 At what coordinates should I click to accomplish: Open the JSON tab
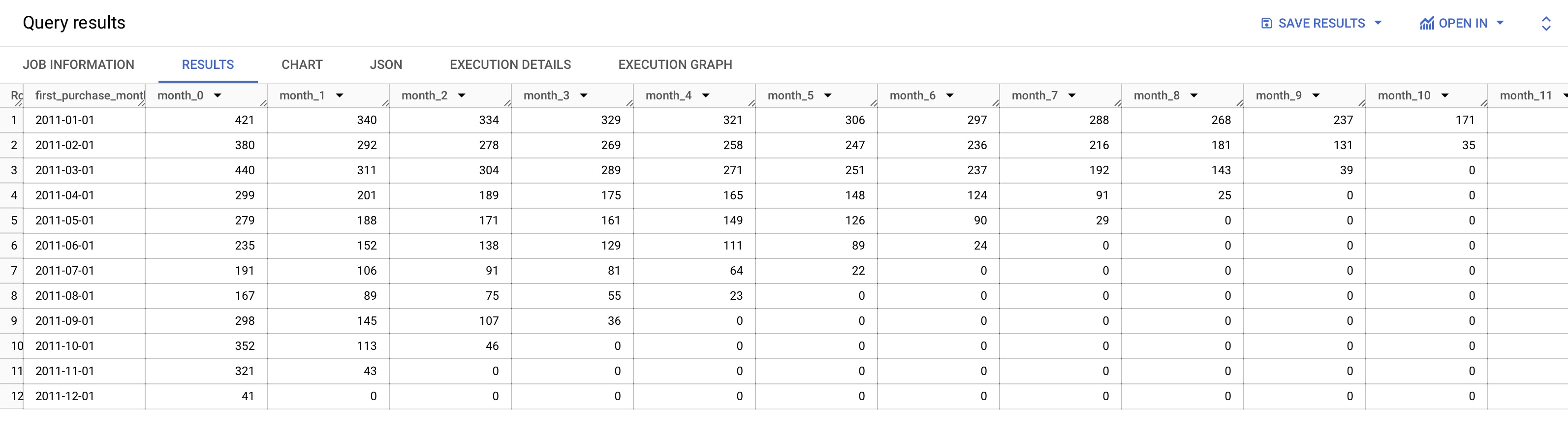[x=386, y=64]
